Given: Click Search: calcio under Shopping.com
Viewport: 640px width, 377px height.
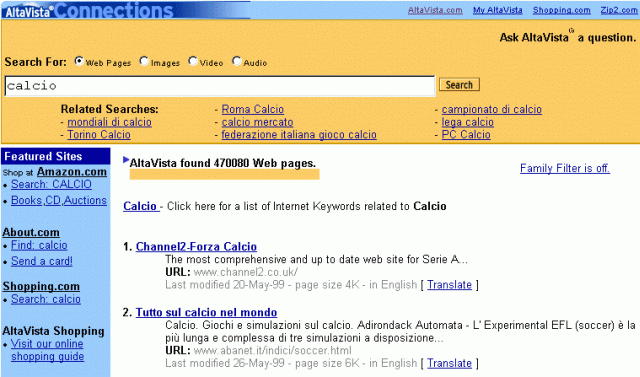Looking at the screenshot, I should [46, 299].
